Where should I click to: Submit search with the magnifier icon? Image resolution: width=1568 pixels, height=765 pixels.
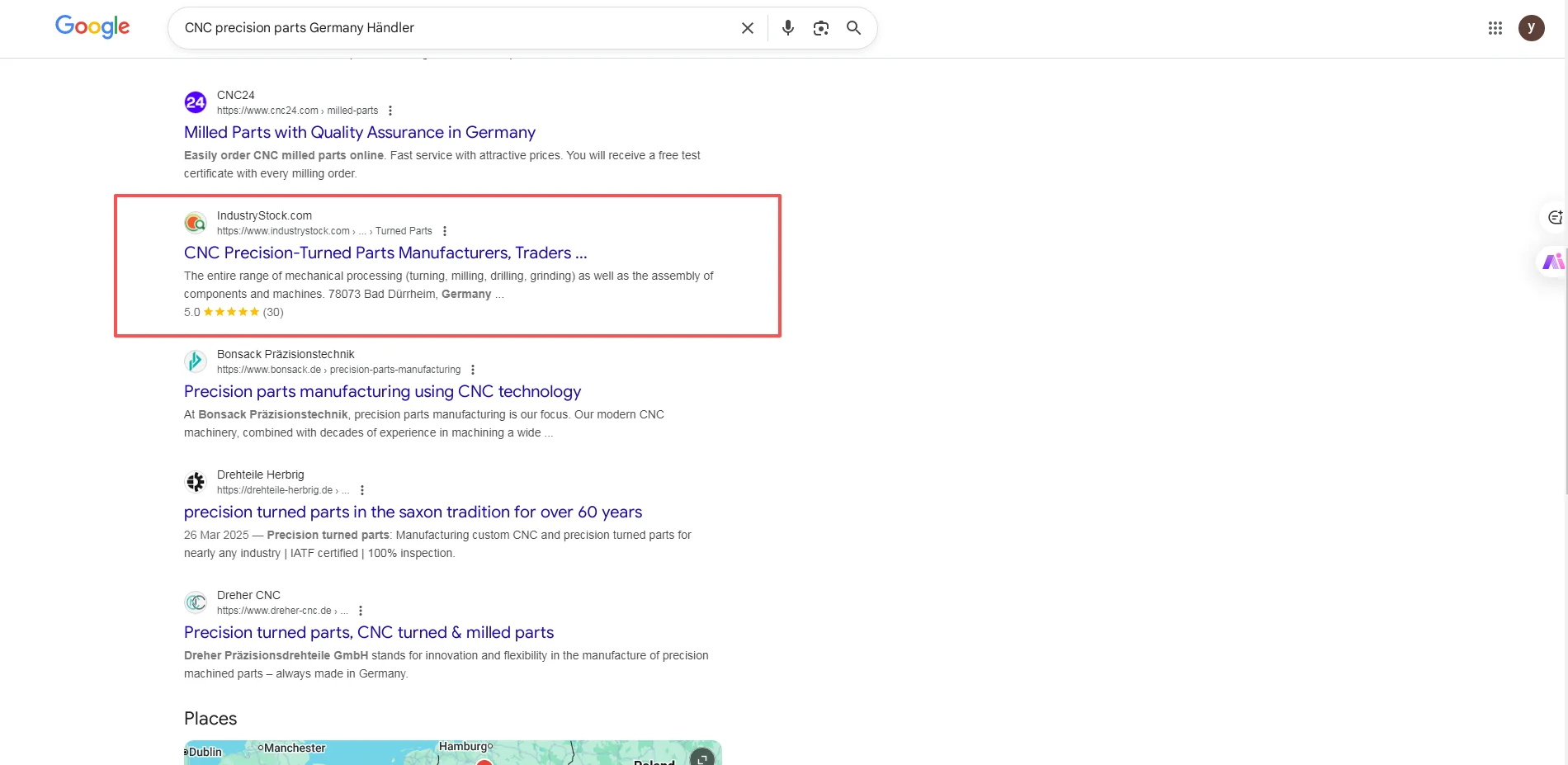tap(854, 28)
